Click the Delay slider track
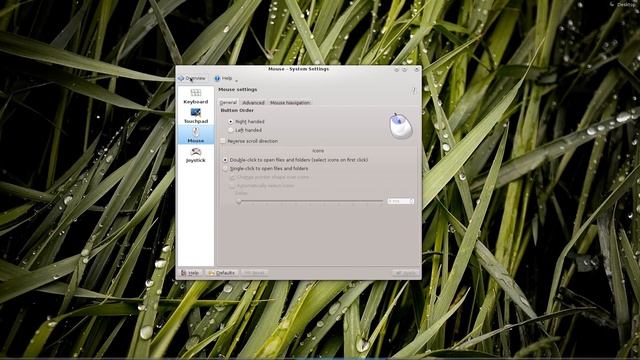Image resolution: width=640 pixels, height=360 pixels. pos(310,201)
